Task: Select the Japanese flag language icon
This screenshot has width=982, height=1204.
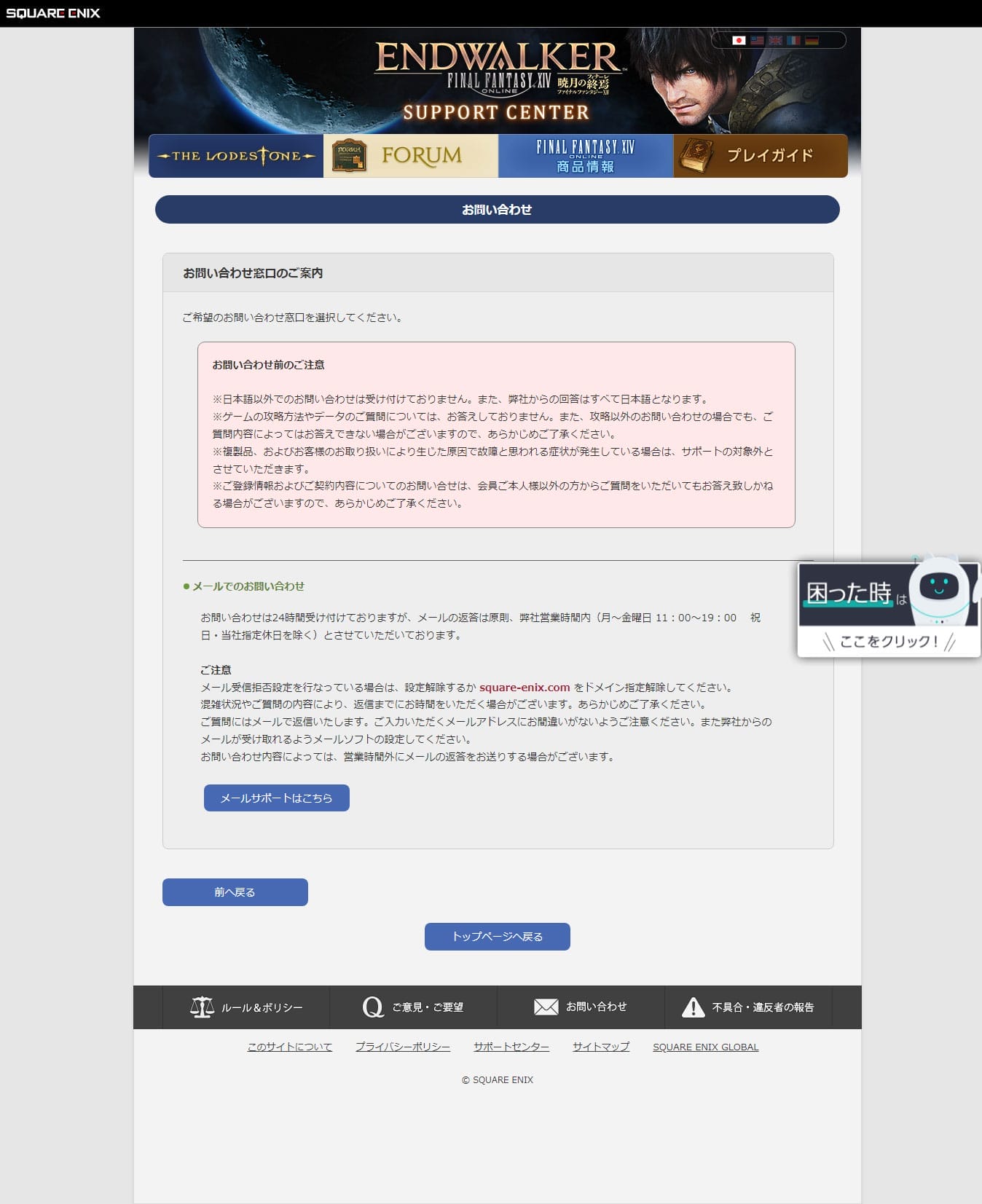Action: pos(739,41)
